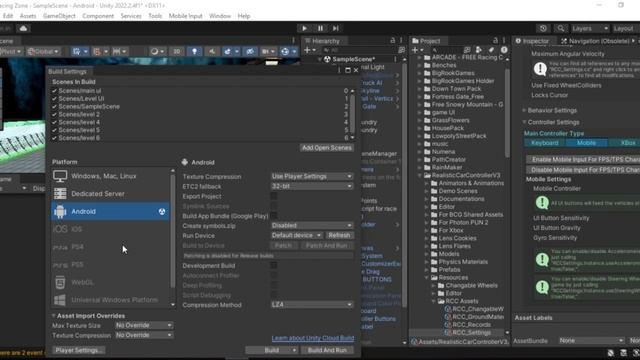The width and height of the screenshot is (640, 360).
Task: Select the PS4 platform
Action: (x=110, y=247)
